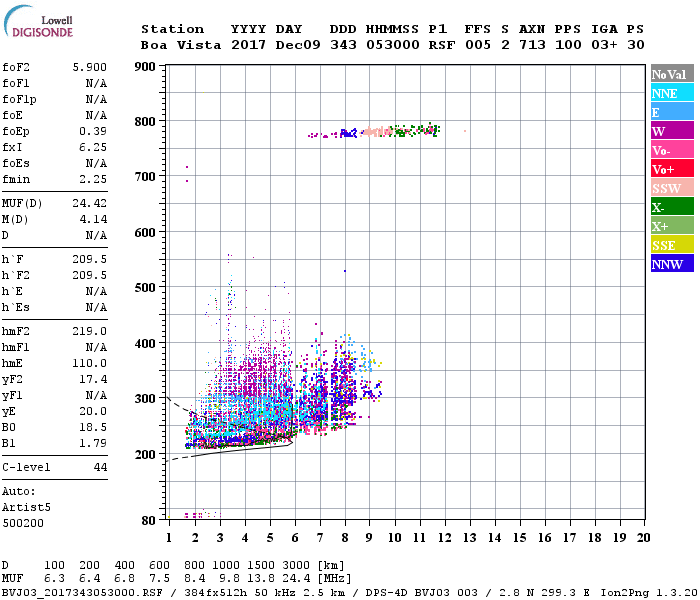Select the Artist5 auto-scaling label
Image resolution: width=700 pixels, height=600 pixels.
point(26,508)
